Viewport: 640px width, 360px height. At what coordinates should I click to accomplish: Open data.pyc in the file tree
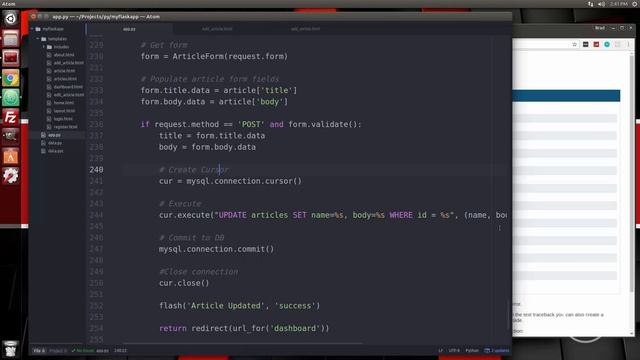point(56,151)
